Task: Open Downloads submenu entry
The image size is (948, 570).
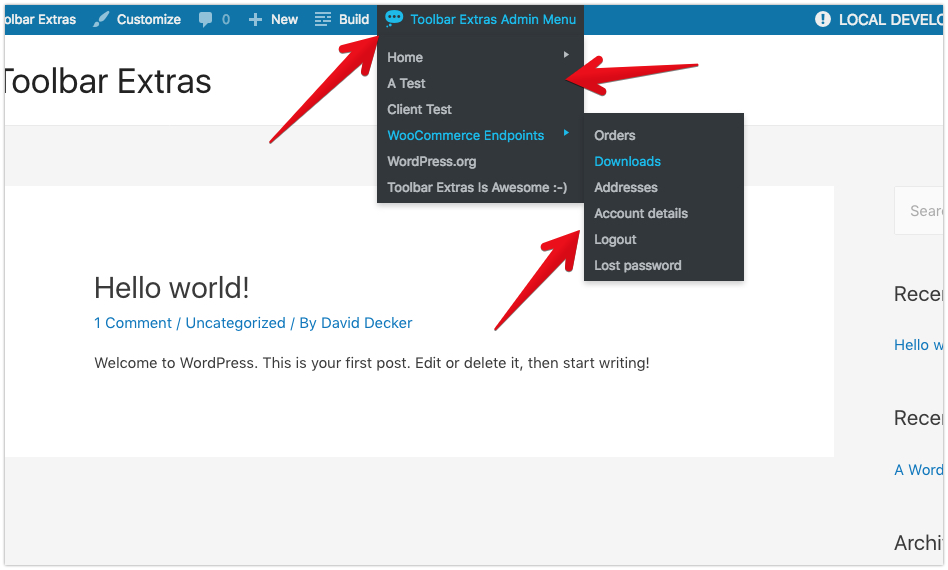Action: tap(628, 161)
